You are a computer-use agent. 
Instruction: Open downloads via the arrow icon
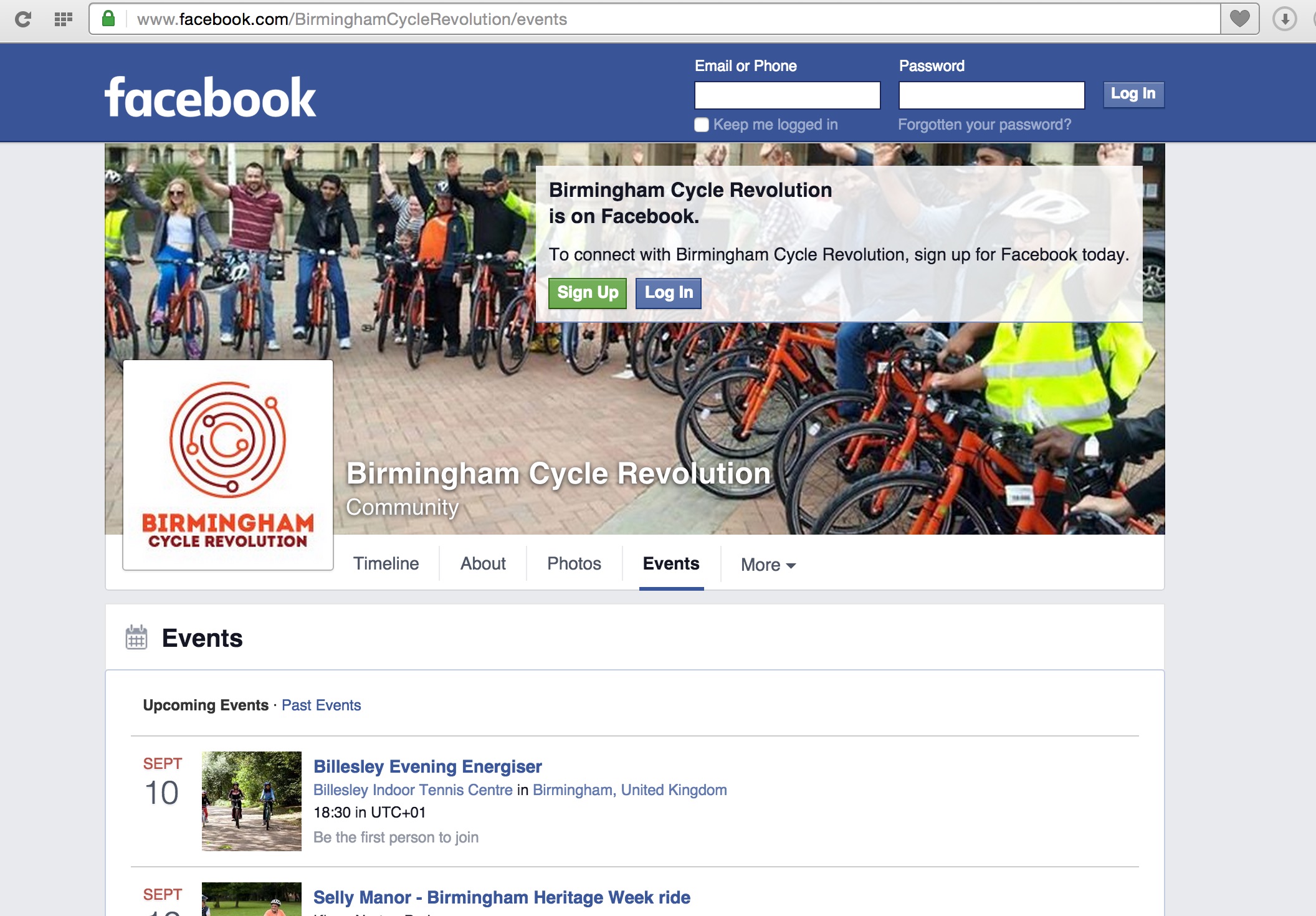pyautogui.click(x=1283, y=19)
